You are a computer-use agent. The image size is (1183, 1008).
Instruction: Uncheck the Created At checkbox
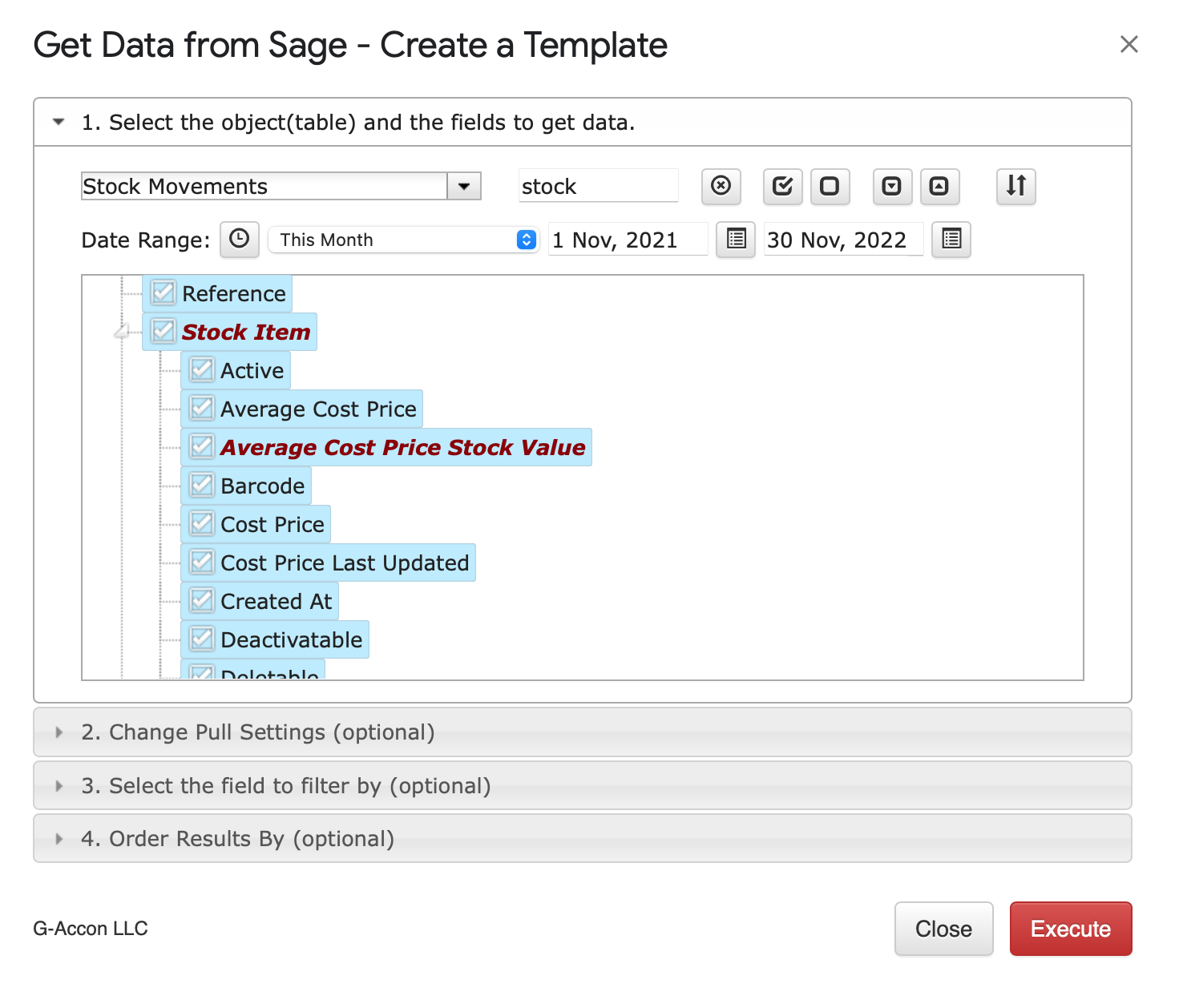202,601
